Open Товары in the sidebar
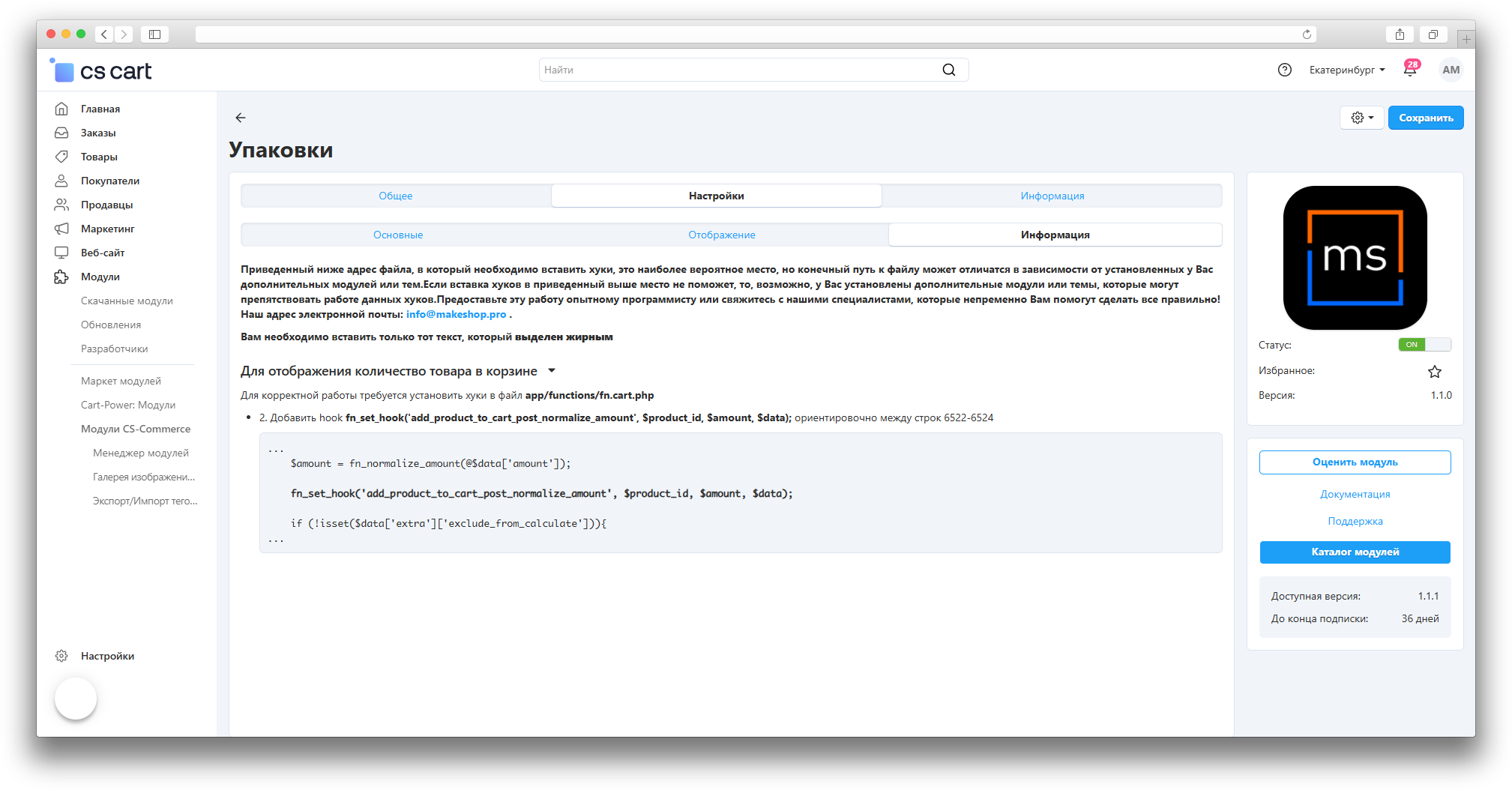This screenshot has height=790, width=1512. [x=99, y=157]
